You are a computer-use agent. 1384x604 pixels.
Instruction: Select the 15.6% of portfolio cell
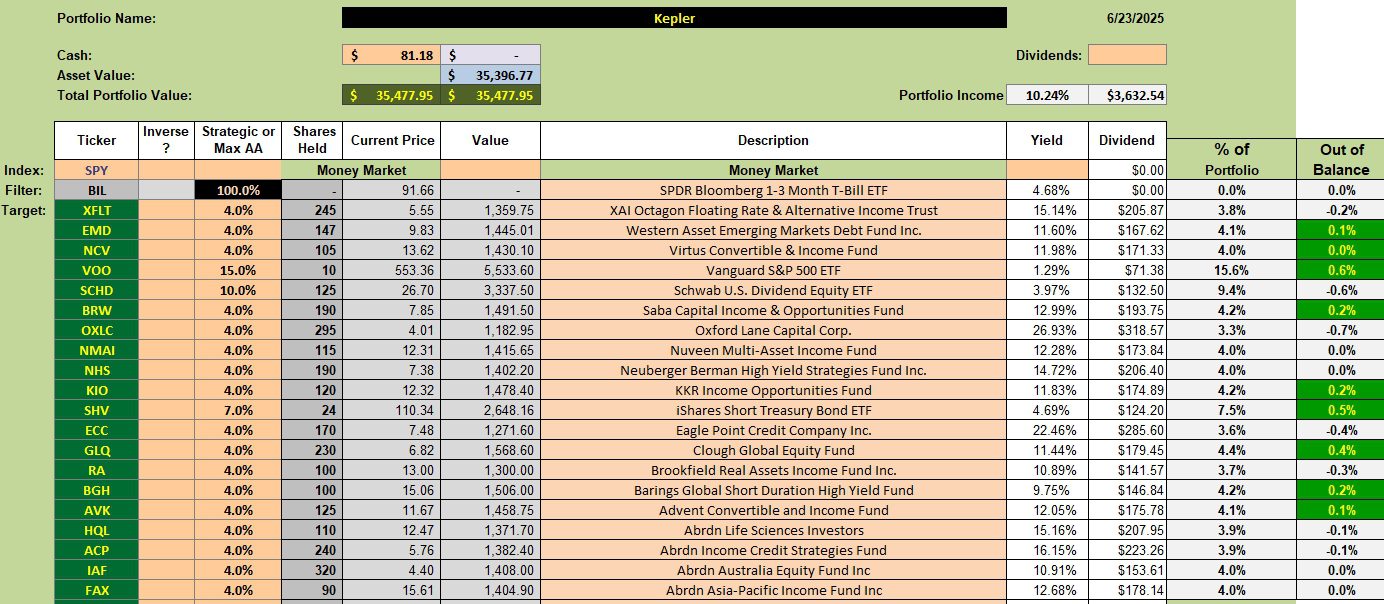coord(1230,270)
